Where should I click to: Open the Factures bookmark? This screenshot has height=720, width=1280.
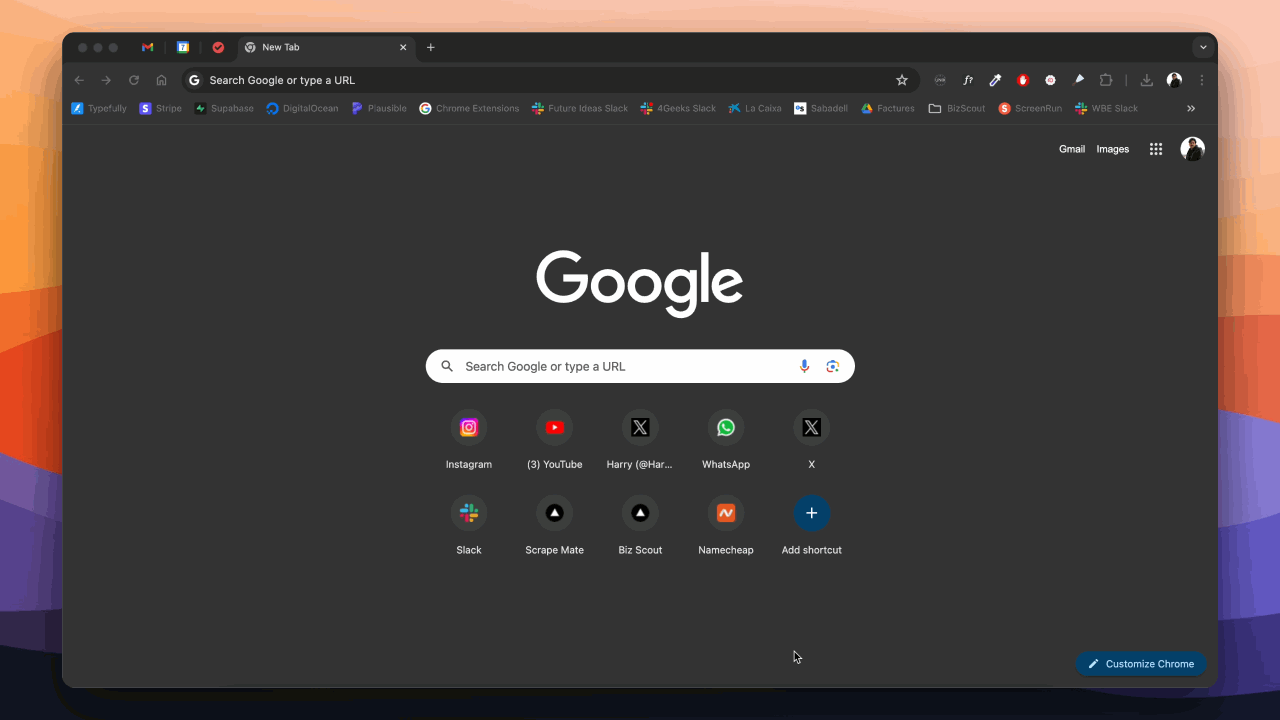coord(888,108)
